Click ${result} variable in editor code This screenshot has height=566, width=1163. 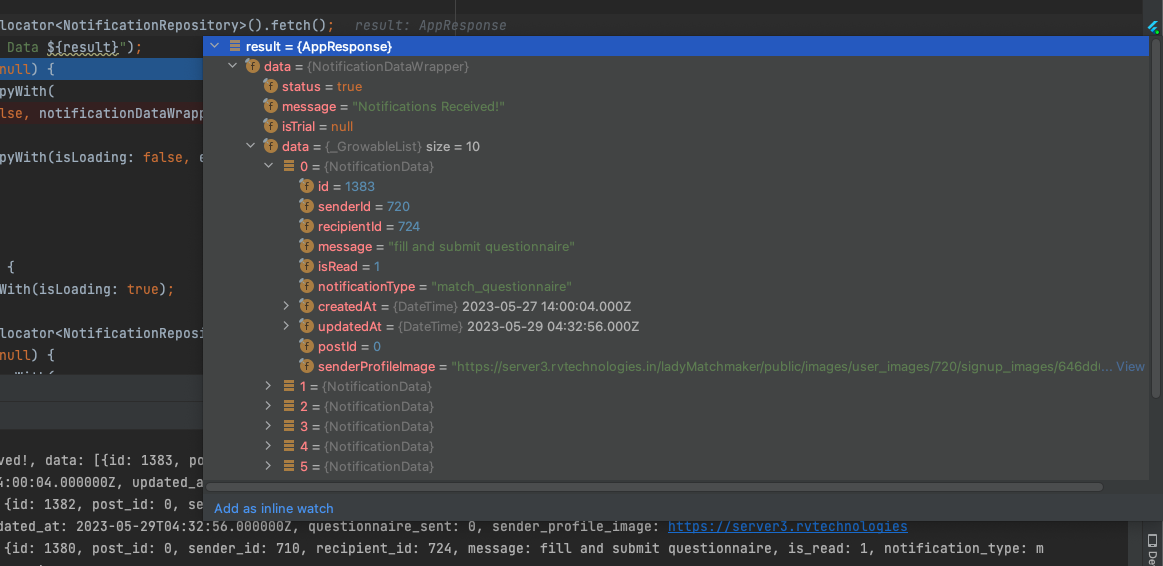(82, 47)
